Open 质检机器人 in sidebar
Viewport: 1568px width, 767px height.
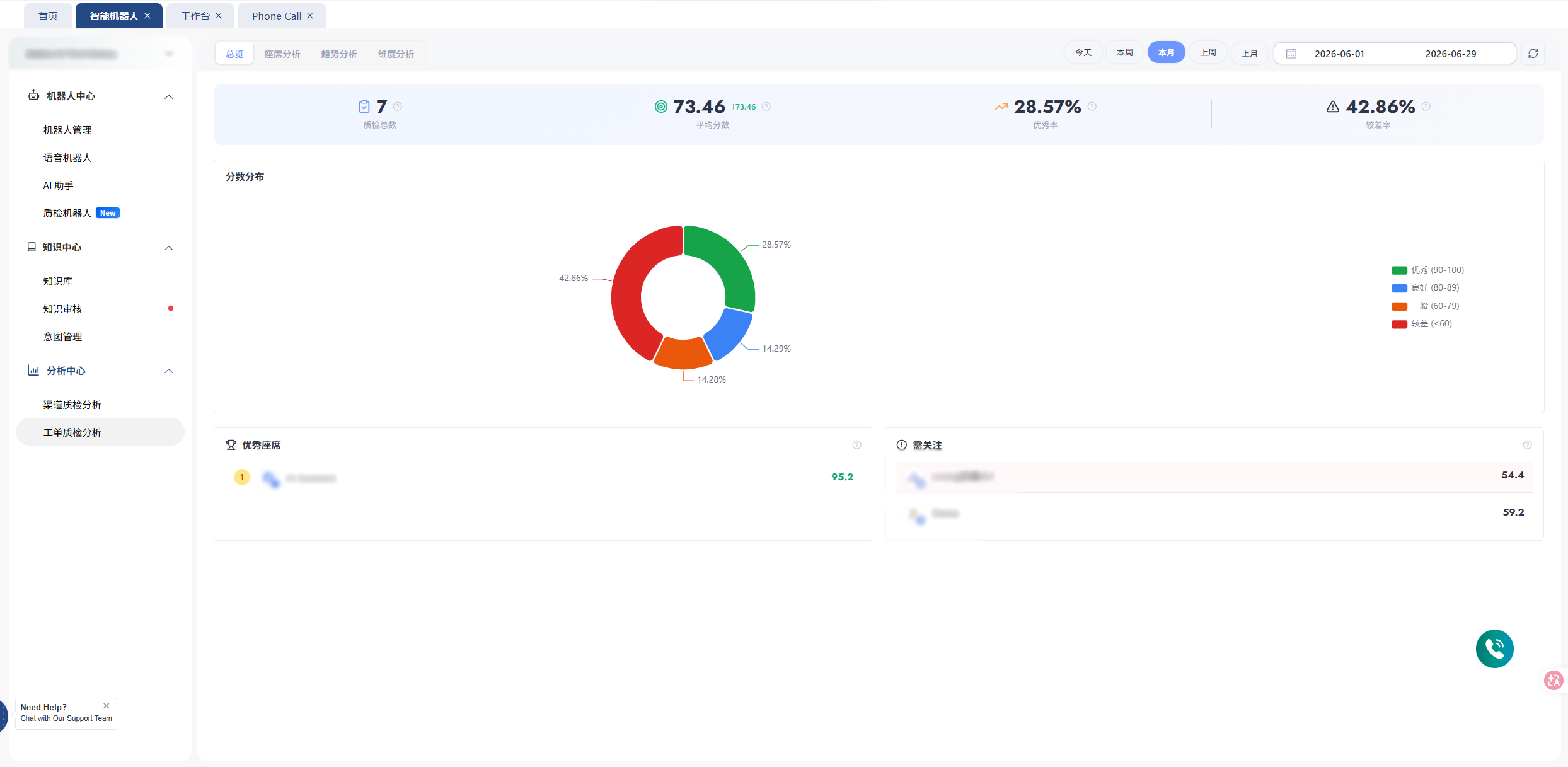pyautogui.click(x=67, y=213)
